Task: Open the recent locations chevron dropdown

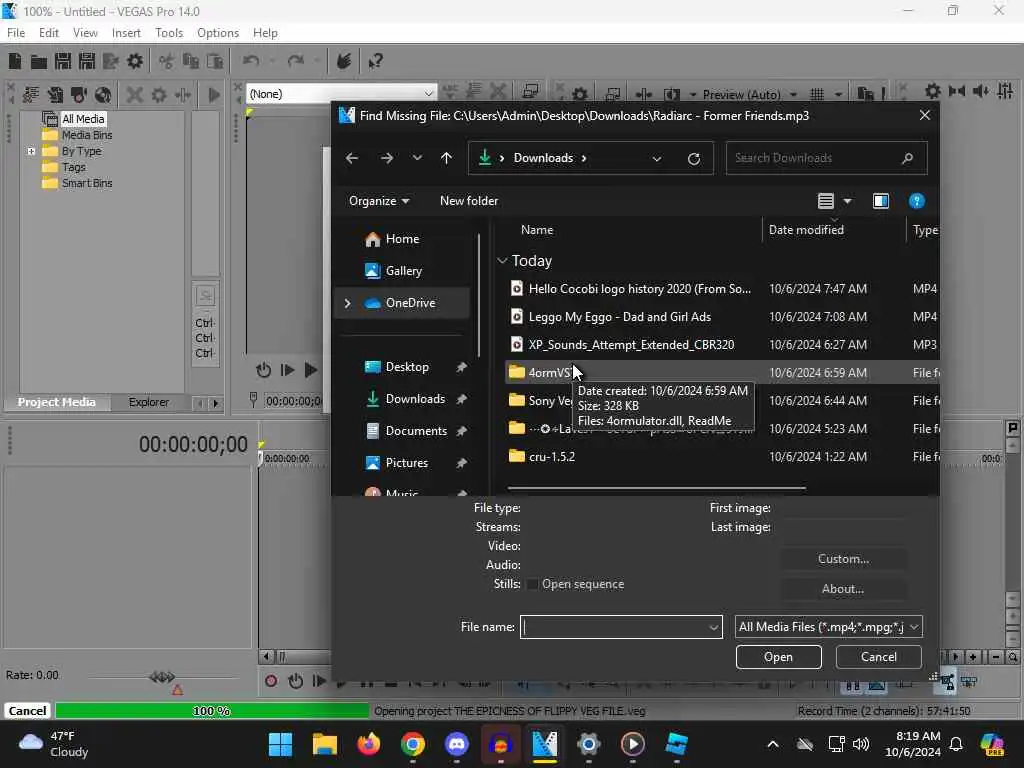Action: 417,158
